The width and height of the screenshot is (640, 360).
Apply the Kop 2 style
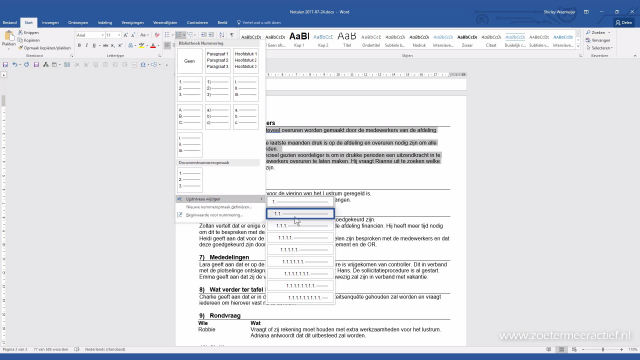323,40
